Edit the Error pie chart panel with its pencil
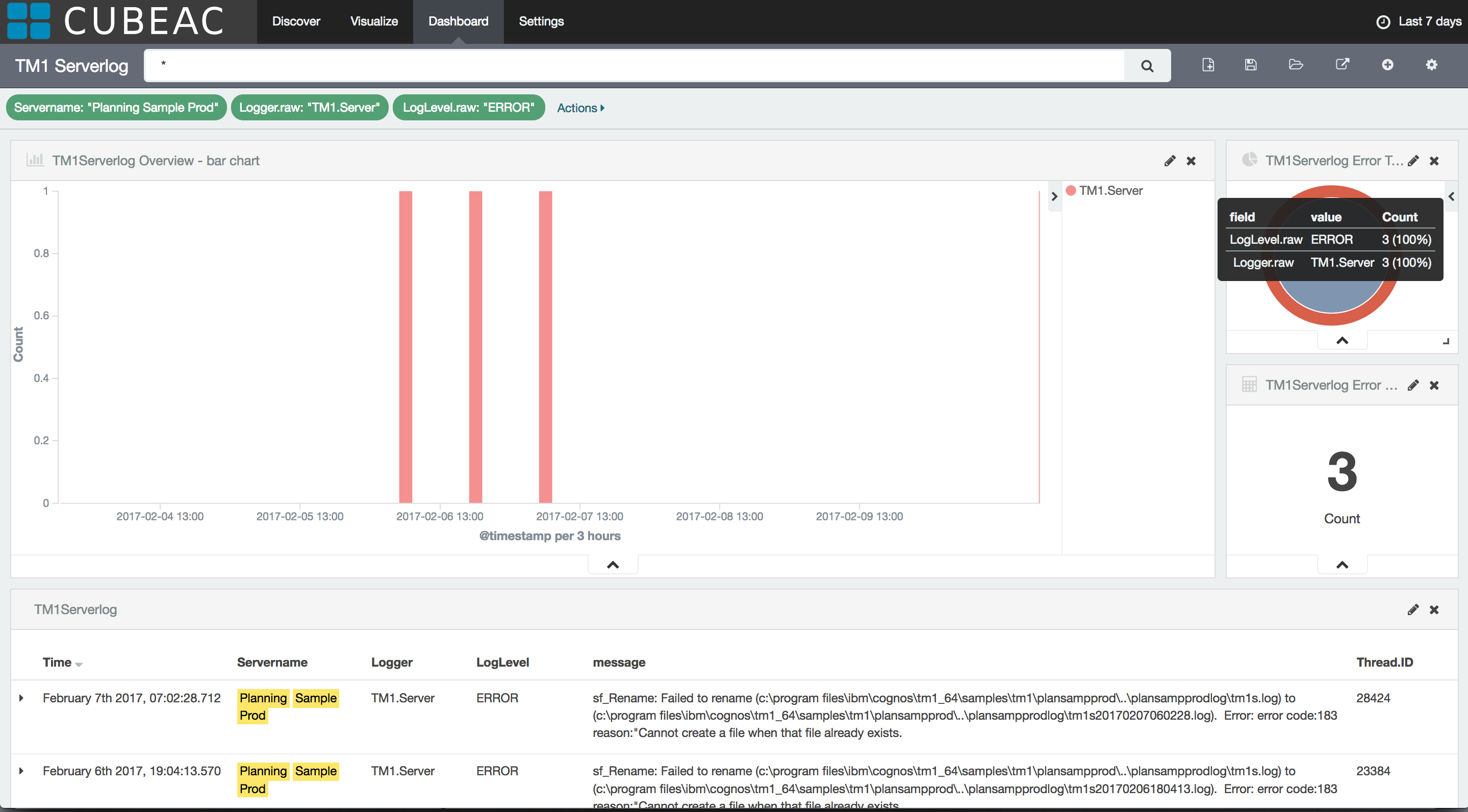 pyautogui.click(x=1413, y=161)
